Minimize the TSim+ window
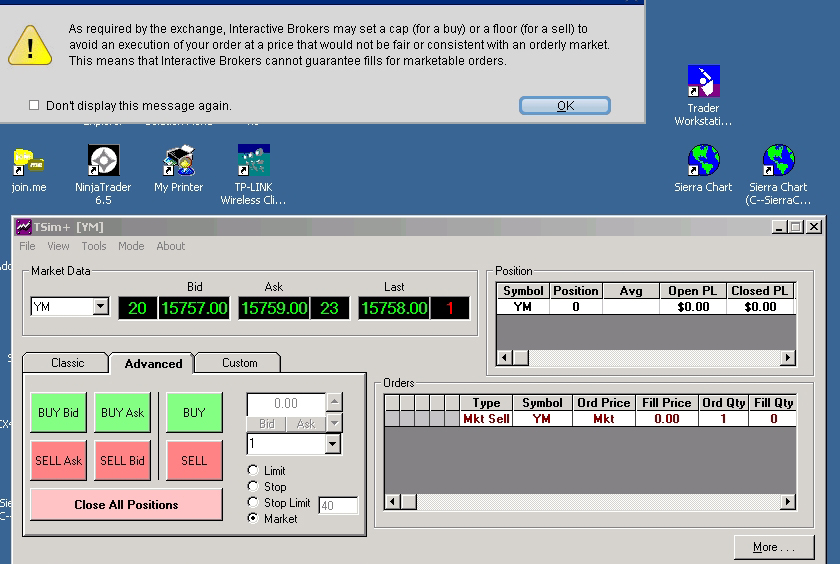Screen dimensions: 840x564 (778, 227)
